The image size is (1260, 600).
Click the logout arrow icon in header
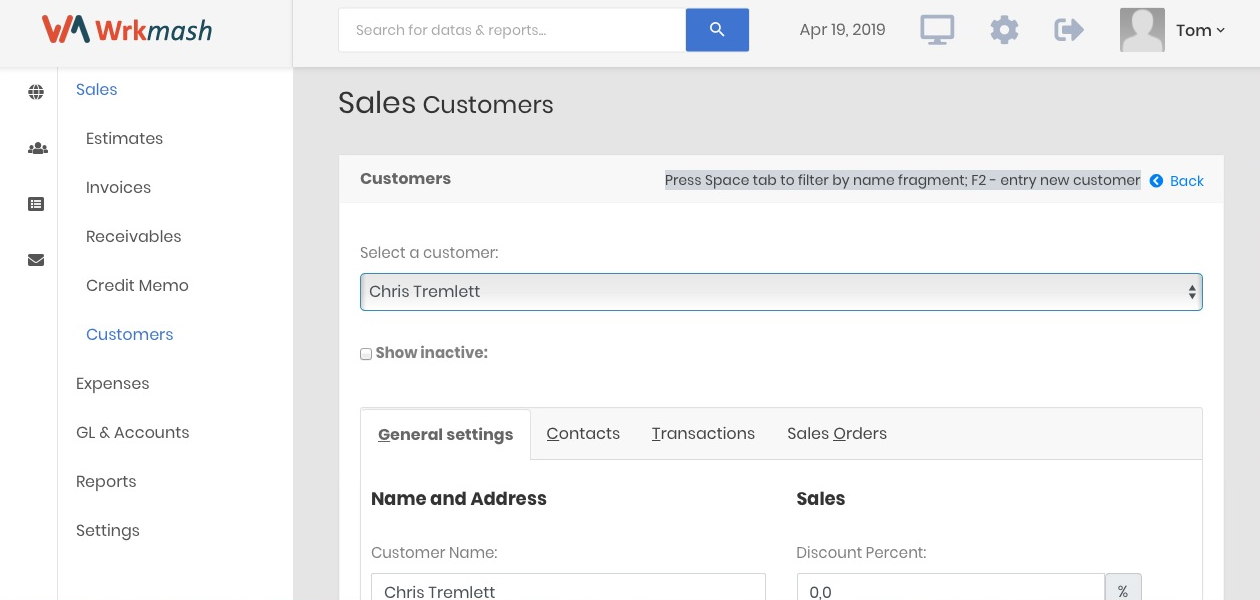click(x=1069, y=30)
